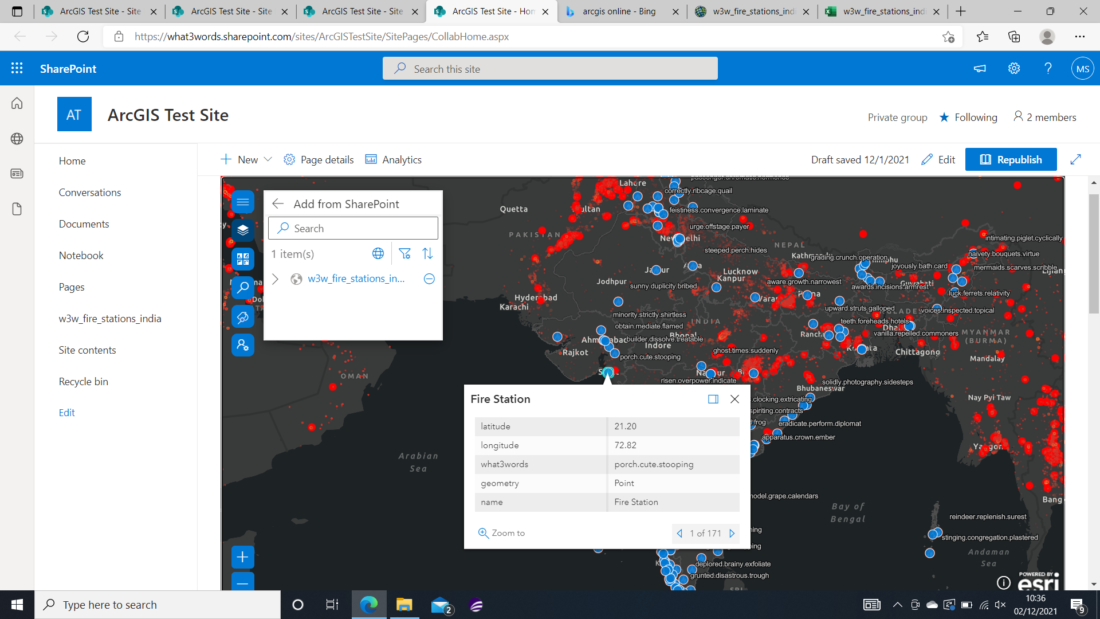Close the Fire Station popup
The width and height of the screenshot is (1100, 619).
tap(735, 399)
